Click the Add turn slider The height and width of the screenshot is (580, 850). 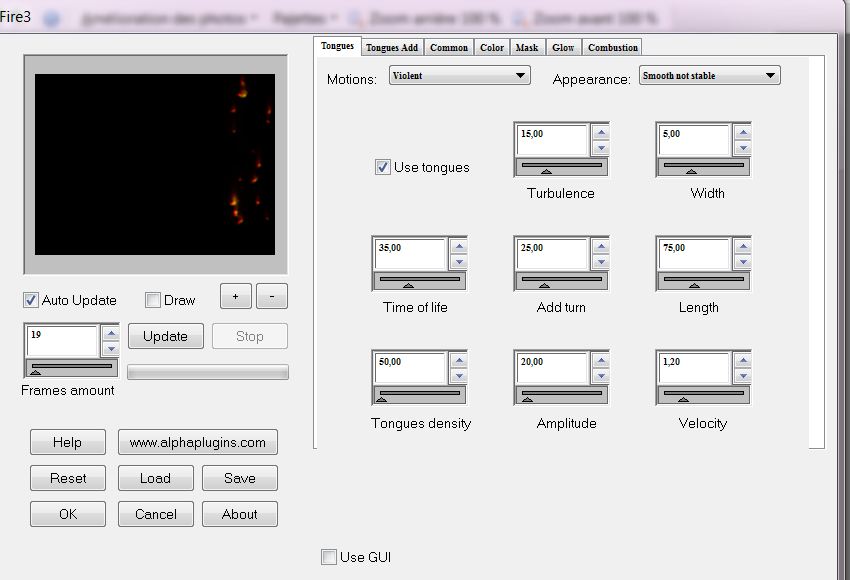[x=561, y=281]
